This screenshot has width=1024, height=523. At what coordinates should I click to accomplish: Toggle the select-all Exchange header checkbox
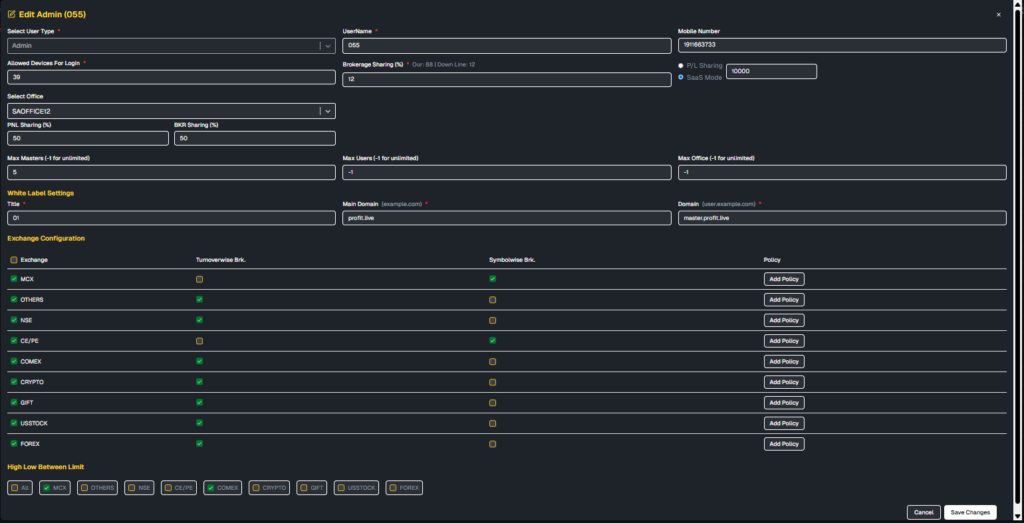pos(14,259)
